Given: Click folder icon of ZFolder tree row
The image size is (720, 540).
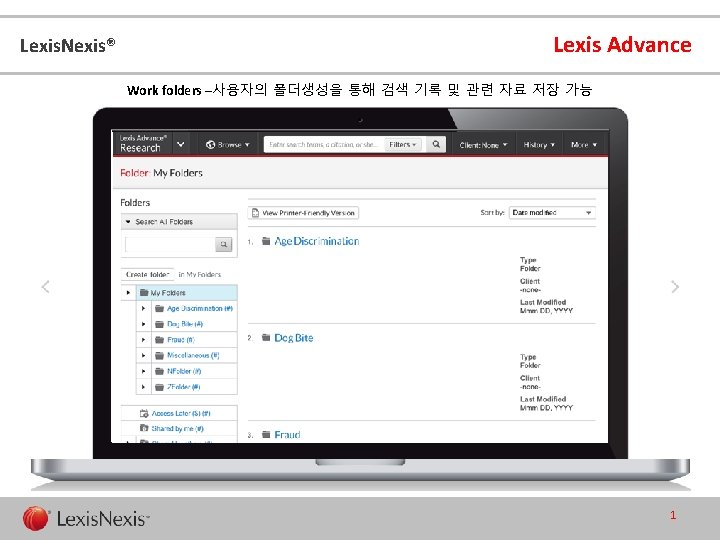Looking at the screenshot, I should (x=159, y=387).
